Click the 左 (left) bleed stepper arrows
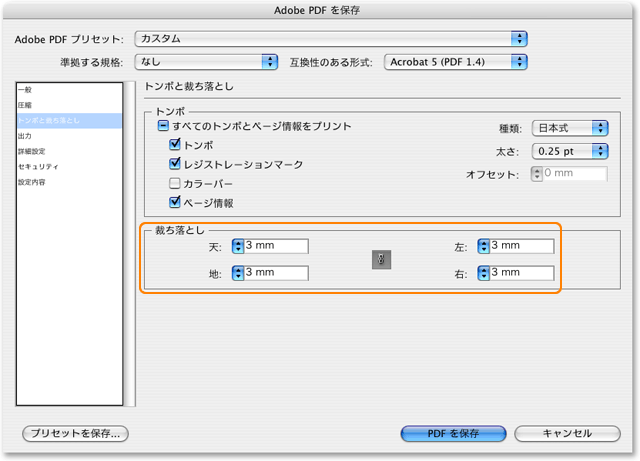The height and width of the screenshot is (461, 640). pyautogui.click(x=483, y=246)
